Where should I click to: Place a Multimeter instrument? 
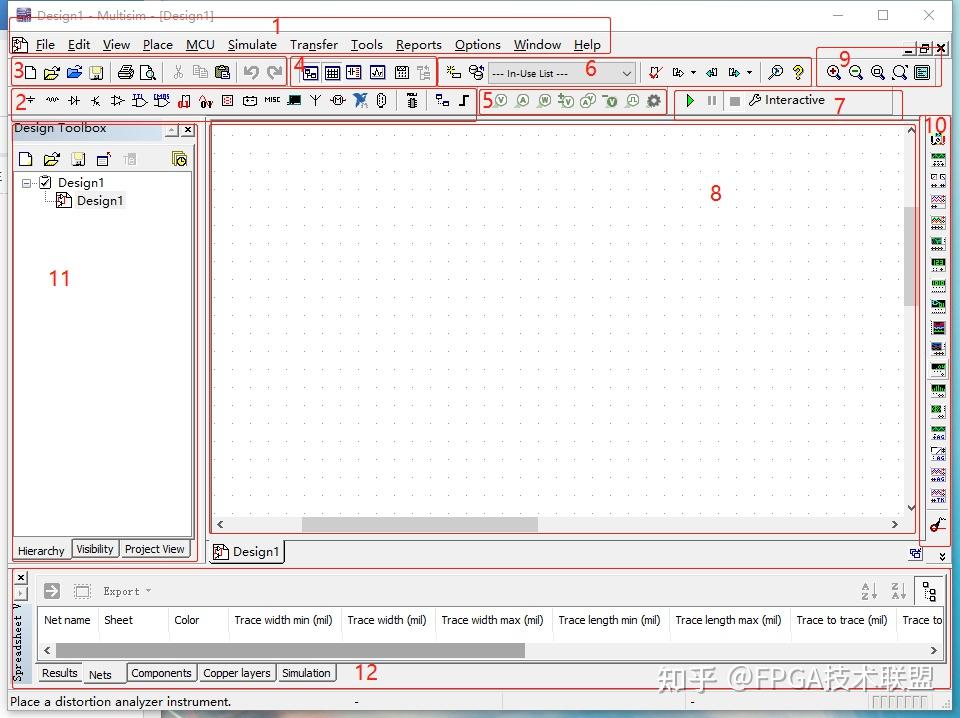938,138
